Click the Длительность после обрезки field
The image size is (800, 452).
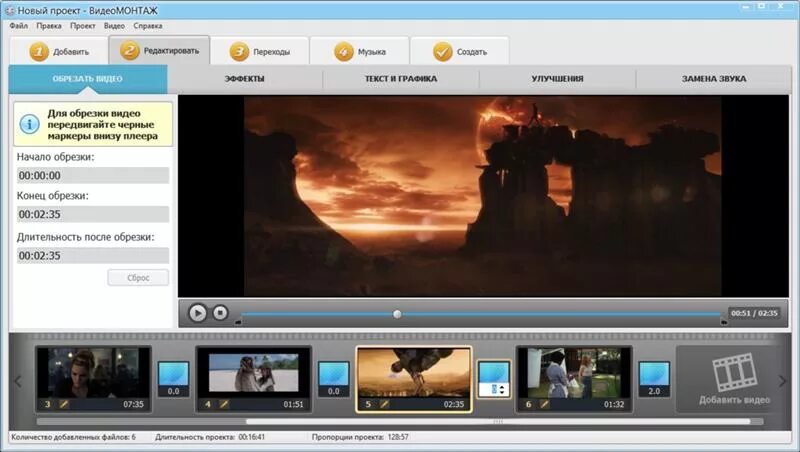pyautogui.click(x=93, y=256)
